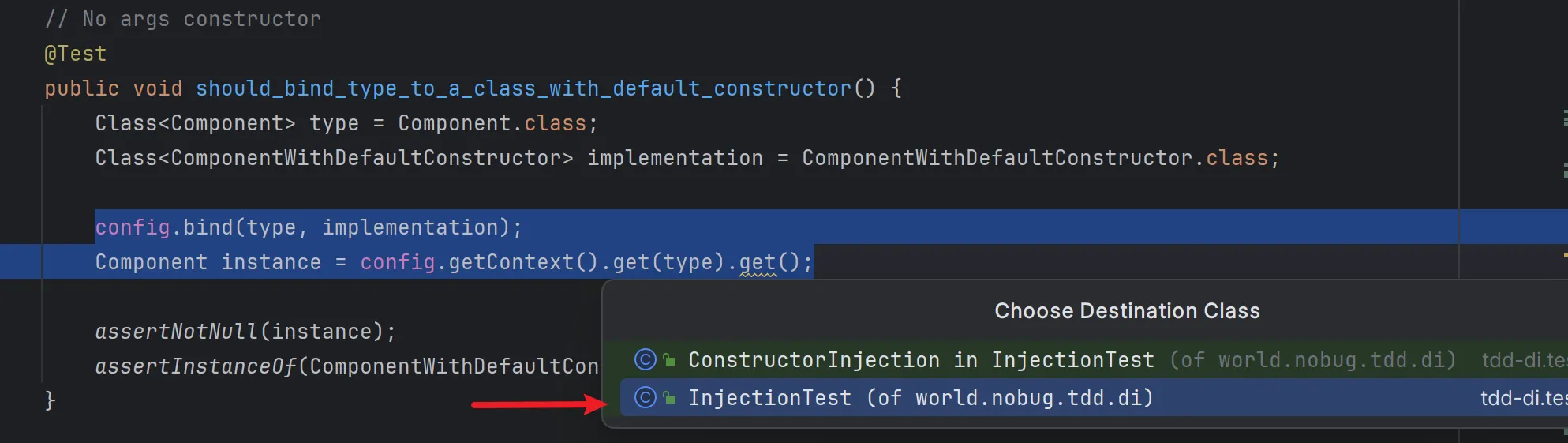This screenshot has height=443, width=1568.
Task: Click the @Test annotation
Action: pyautogui.click(x=76, y=54)
